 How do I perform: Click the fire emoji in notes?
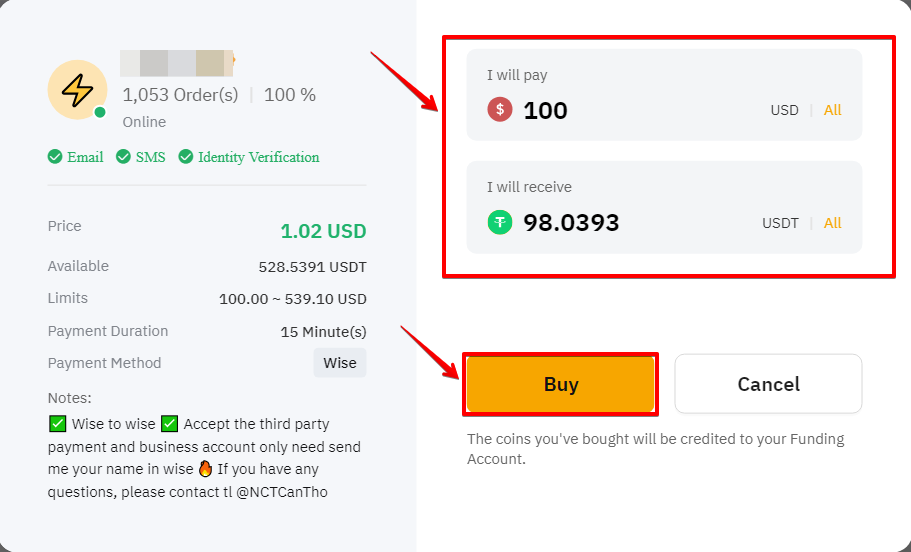[x=205, y=469]
